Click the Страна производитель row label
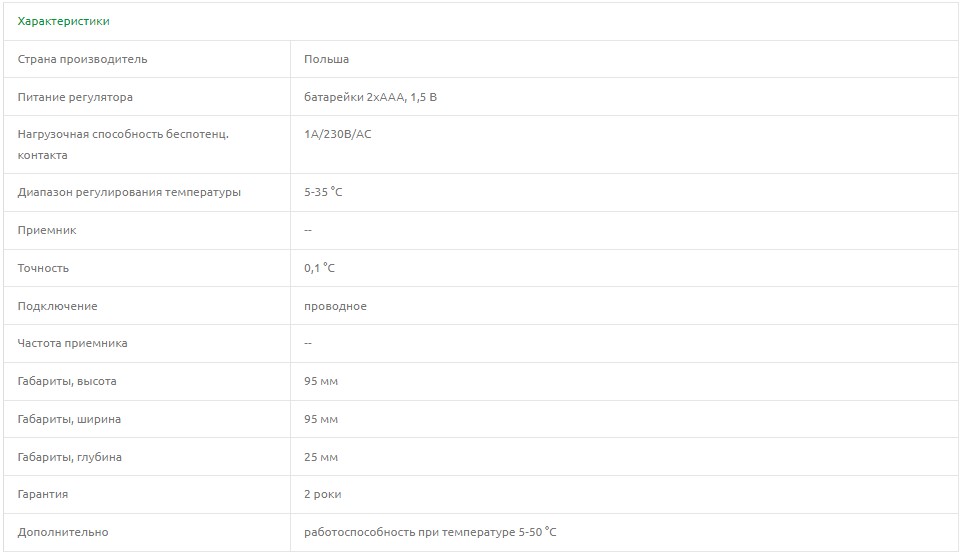This screenshot has width=964, height=555. [82, 59]
